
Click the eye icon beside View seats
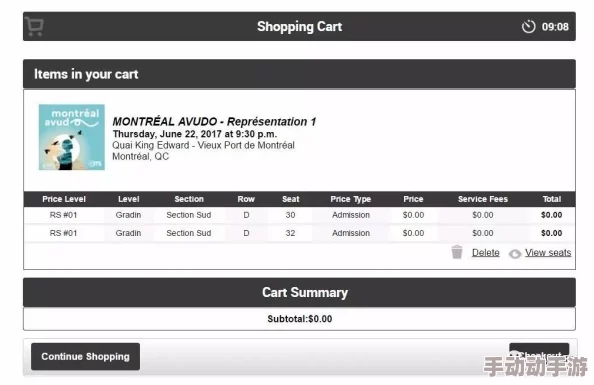coord(515,254)
